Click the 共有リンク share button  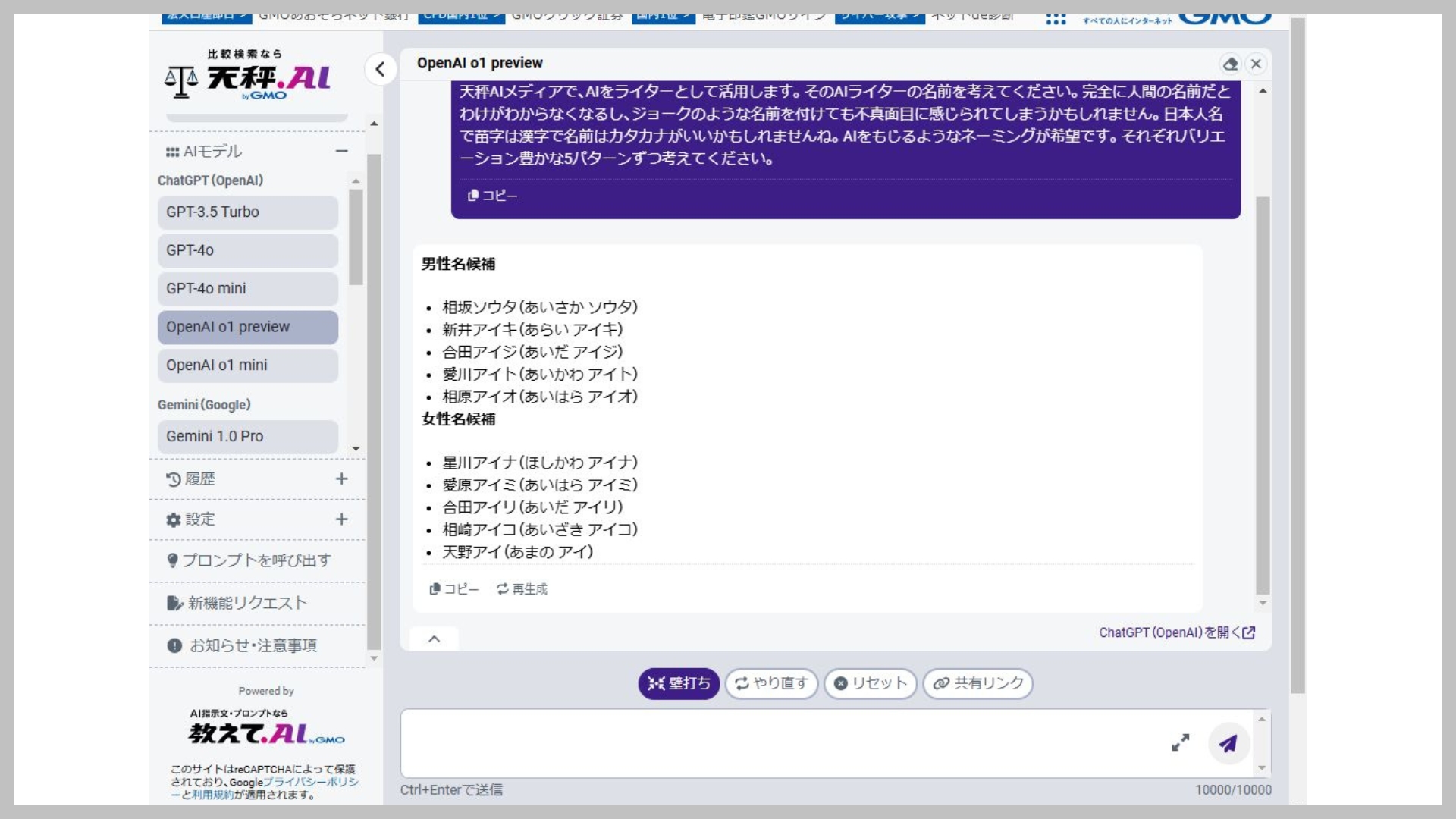[x=978, y=683]
